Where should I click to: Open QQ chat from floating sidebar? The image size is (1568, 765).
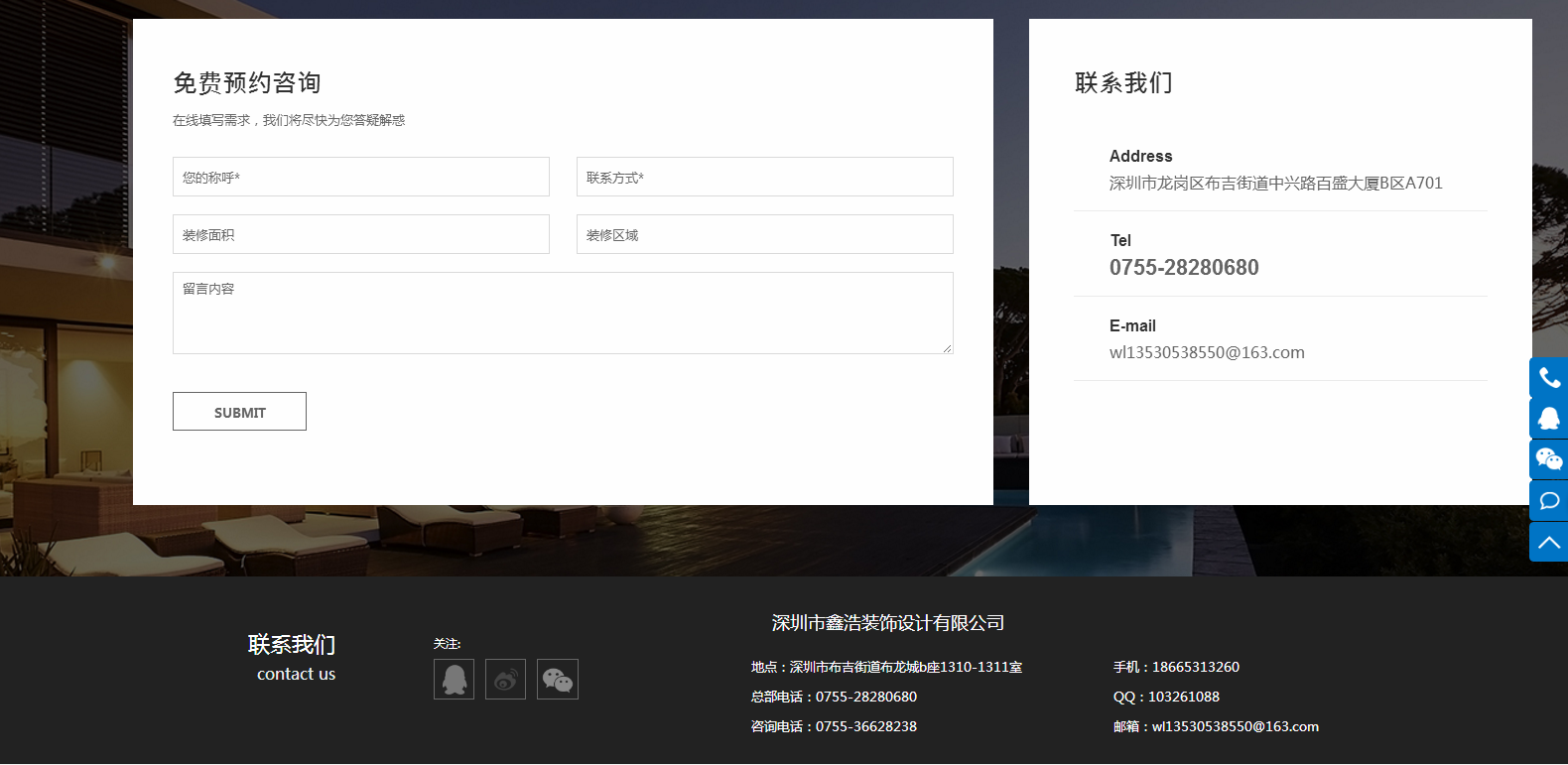click(1549, 419)
